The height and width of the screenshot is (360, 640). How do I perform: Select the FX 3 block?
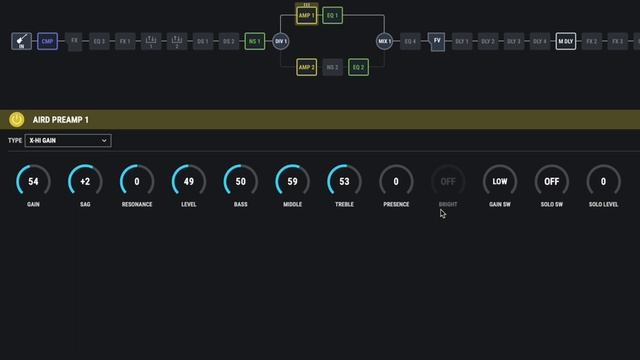tap(618, 41)
